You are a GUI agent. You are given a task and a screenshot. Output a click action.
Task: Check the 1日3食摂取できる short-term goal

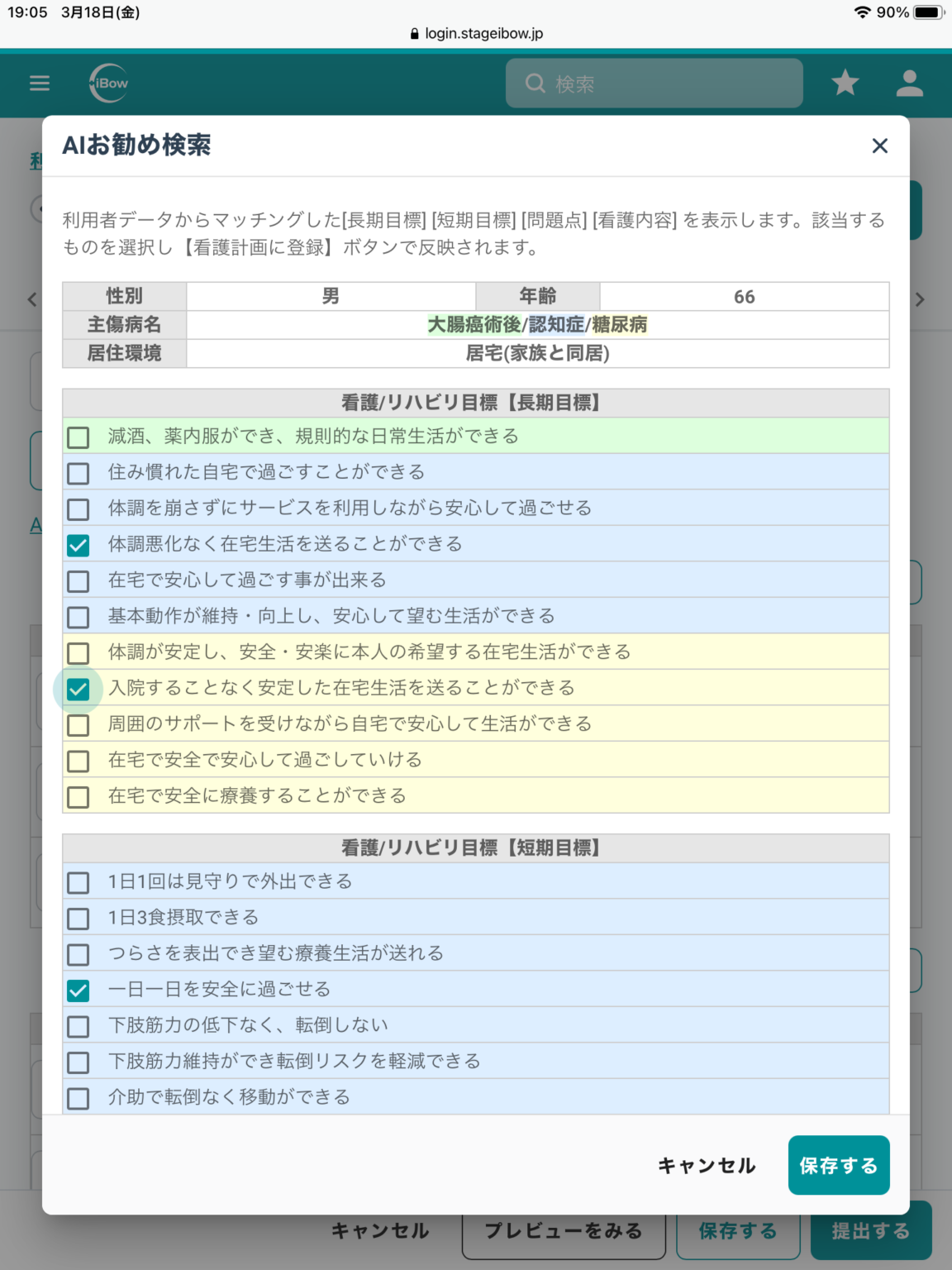(79, 918)
